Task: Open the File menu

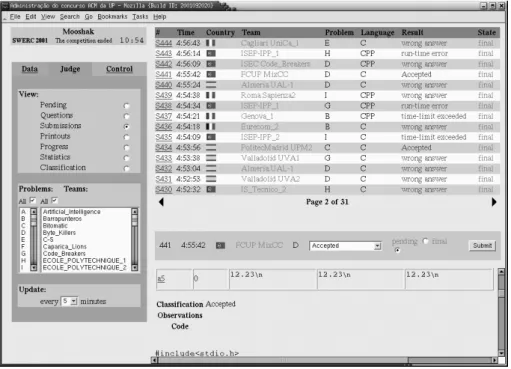Action: coord(15,17)
